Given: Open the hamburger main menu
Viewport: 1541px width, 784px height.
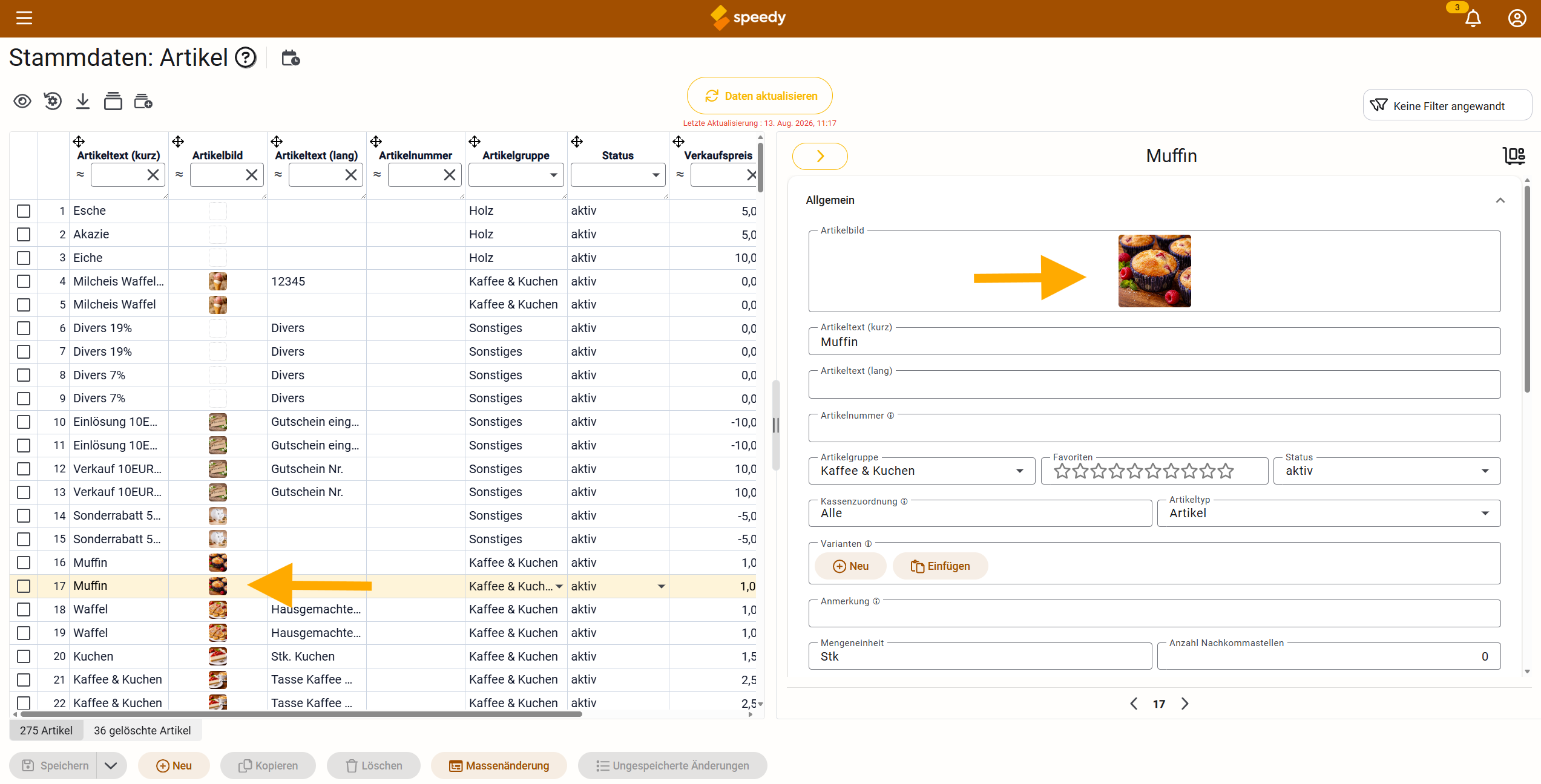Looking at the screenshot, I should [x=24, y=18].
